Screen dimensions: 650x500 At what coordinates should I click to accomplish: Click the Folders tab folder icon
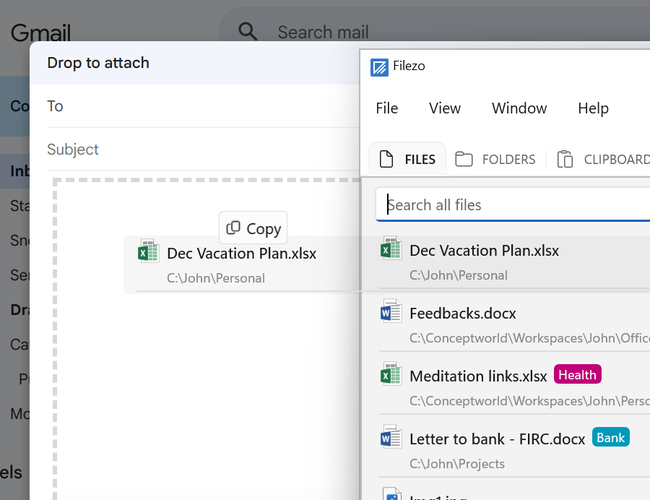pyautogui.click(x=463, y=159)
